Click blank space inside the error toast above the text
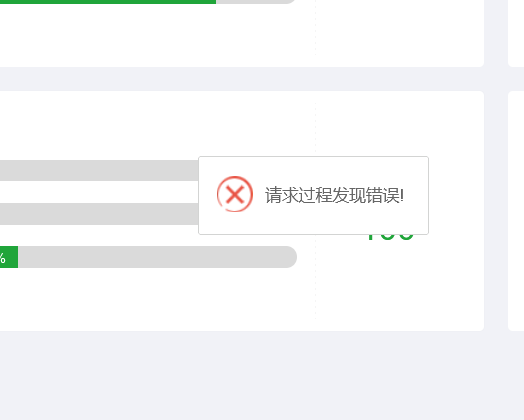 pos(313,166)
